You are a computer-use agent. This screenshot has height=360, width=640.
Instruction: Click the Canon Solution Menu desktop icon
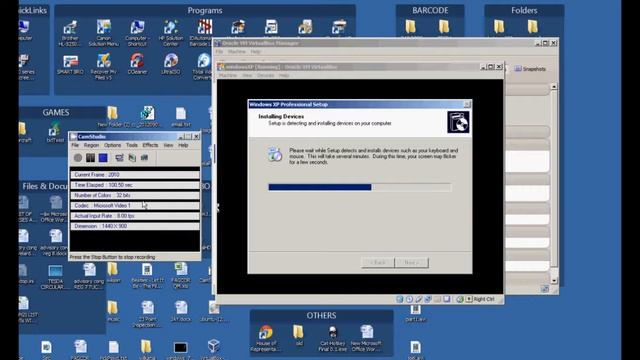[x=104, y=33]
